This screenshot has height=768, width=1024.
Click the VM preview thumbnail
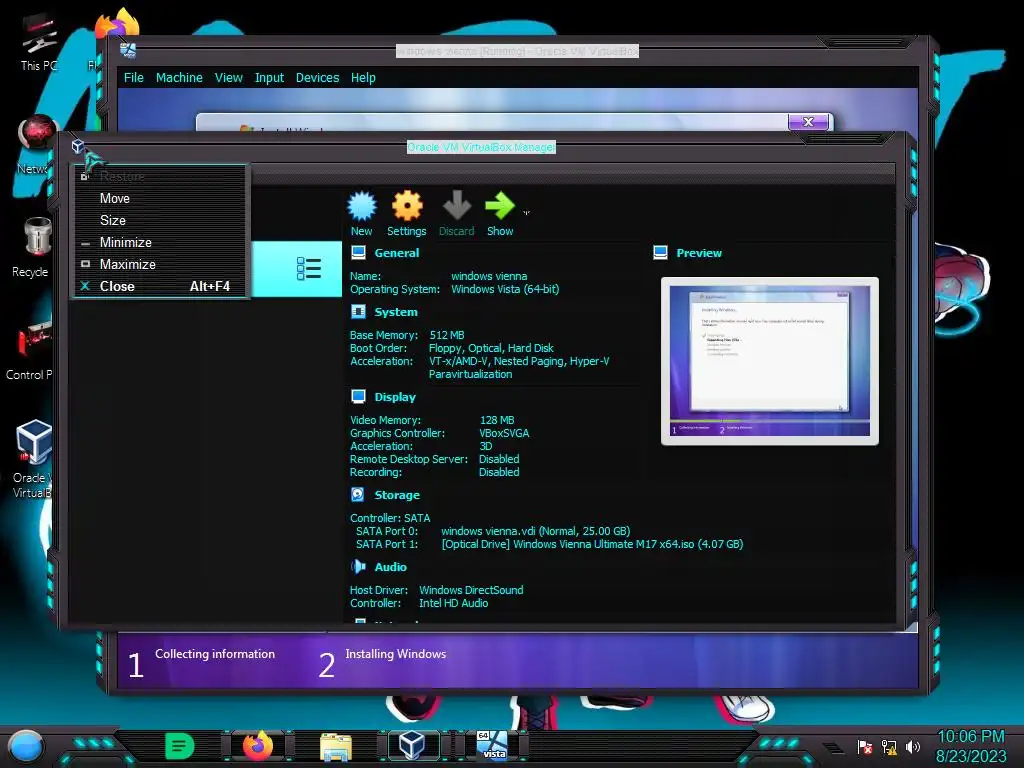pyautogui.click(x=769, y=361)
